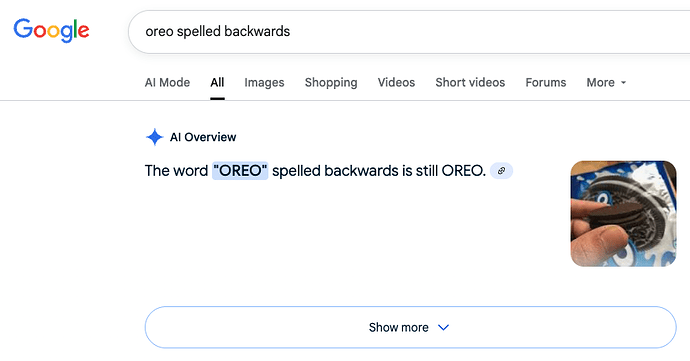Select the Forums tab
The width and height of the screenshot is (690, 361).
pyautogui.click(x=546, y=82)
